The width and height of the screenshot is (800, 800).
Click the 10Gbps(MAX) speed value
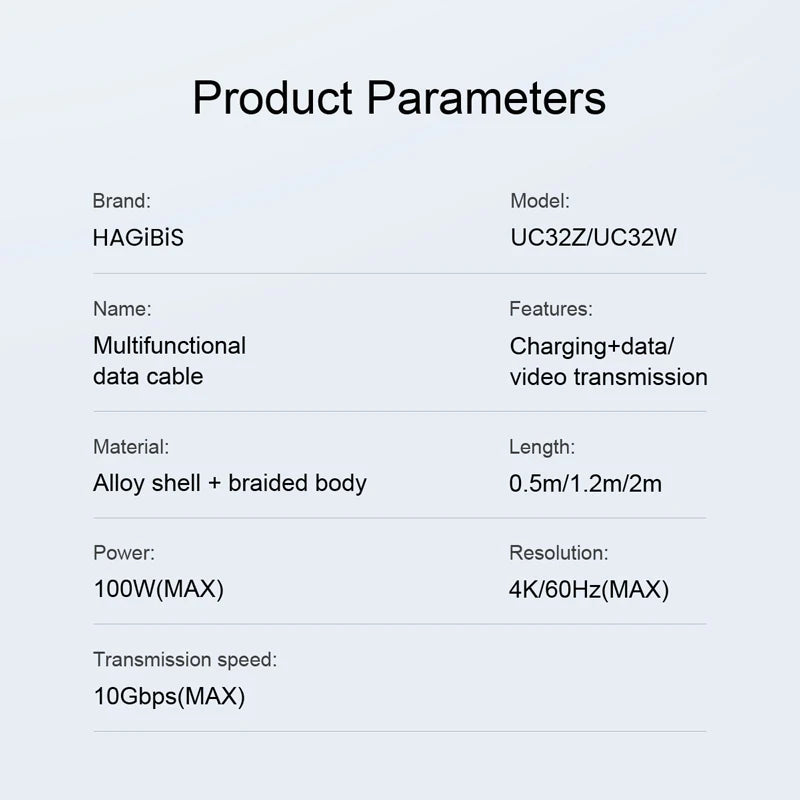point(168,696)
